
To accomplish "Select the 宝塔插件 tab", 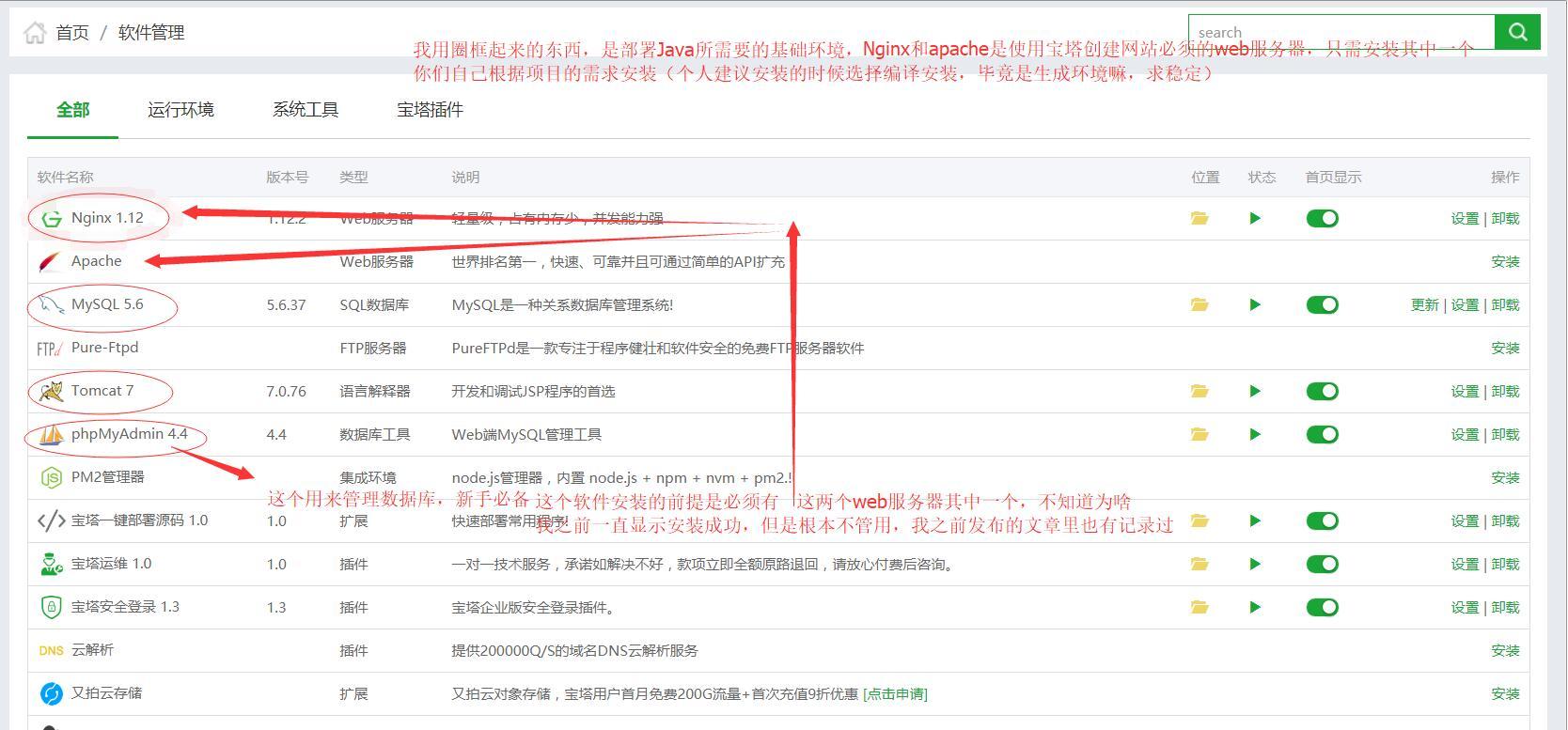I will [x=430, y=110].
